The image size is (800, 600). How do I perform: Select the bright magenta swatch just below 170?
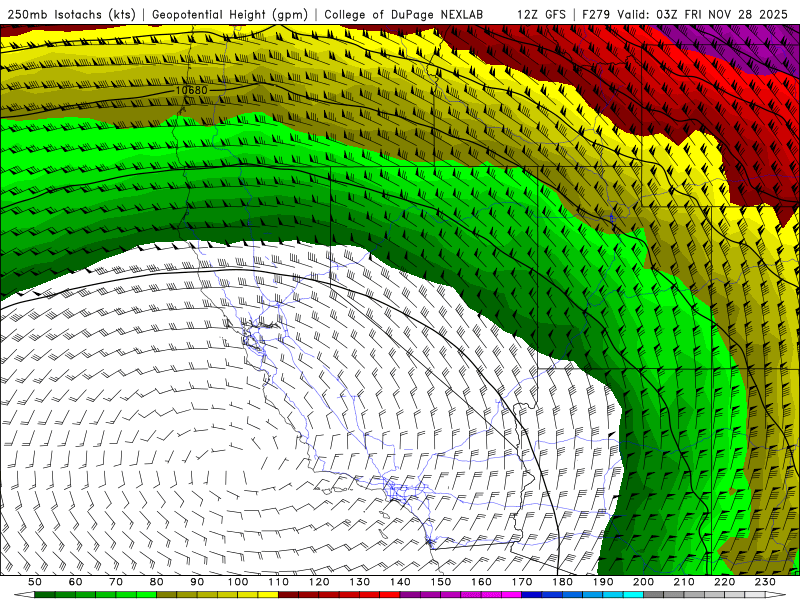[511, 595]
